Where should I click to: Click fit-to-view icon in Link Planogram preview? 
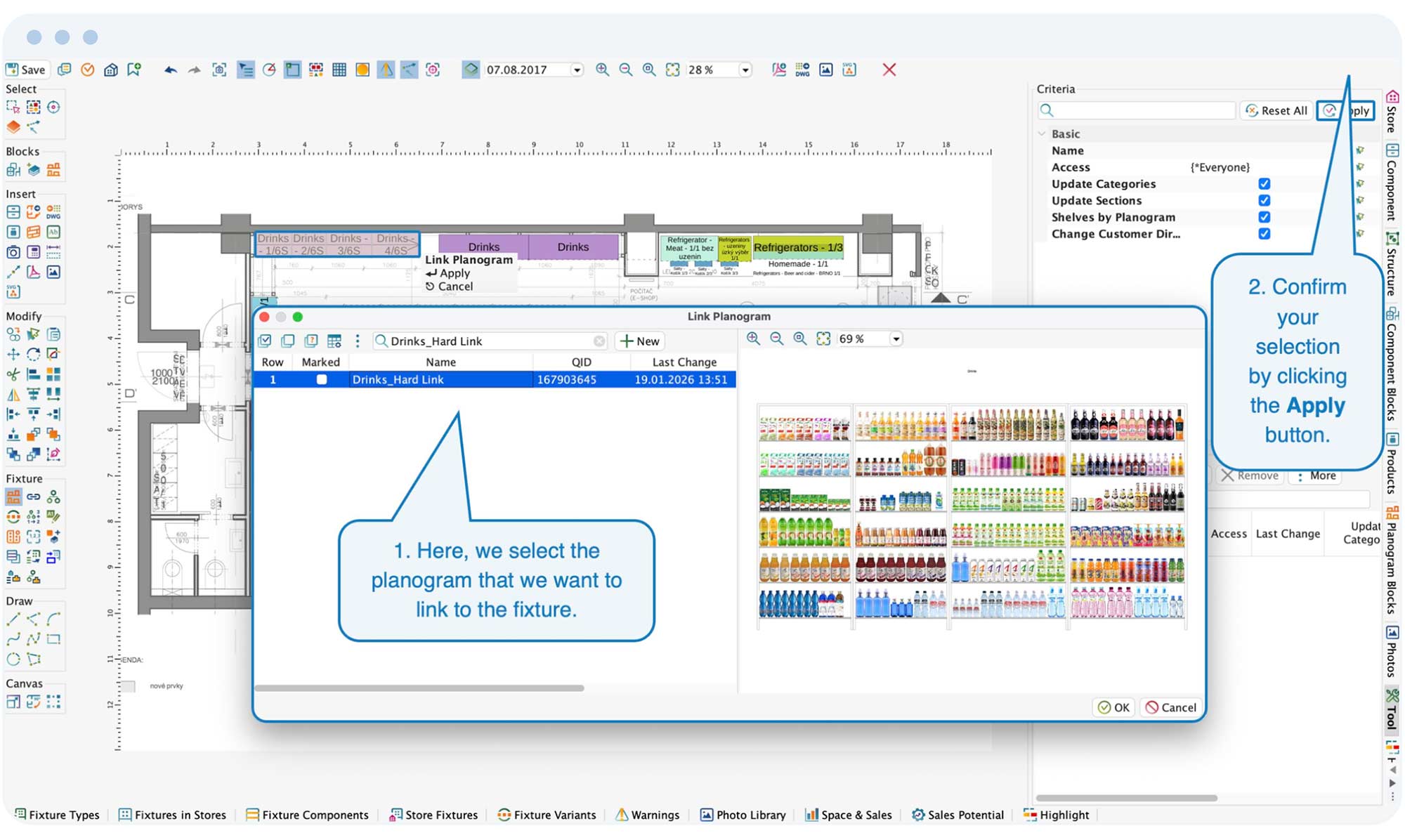coord(823,339)
